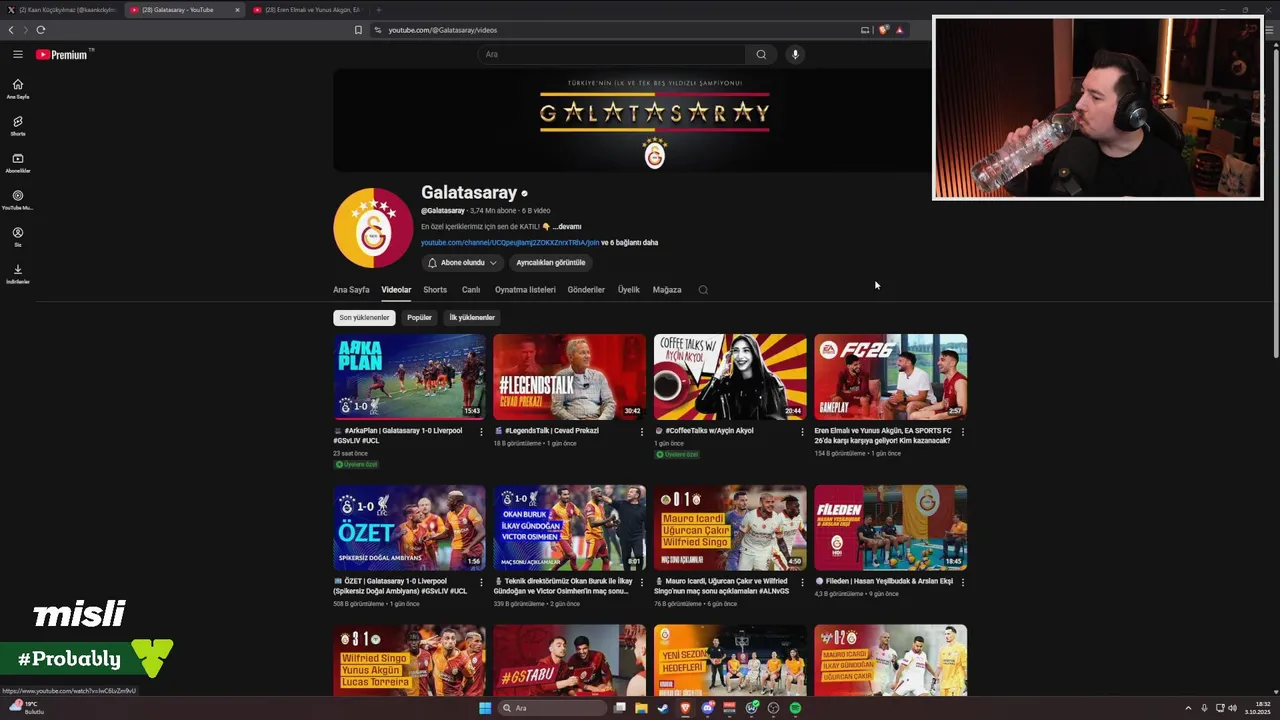
Task: Select the İlk yüklenenler filter chip
Action: tap(472, 317)
